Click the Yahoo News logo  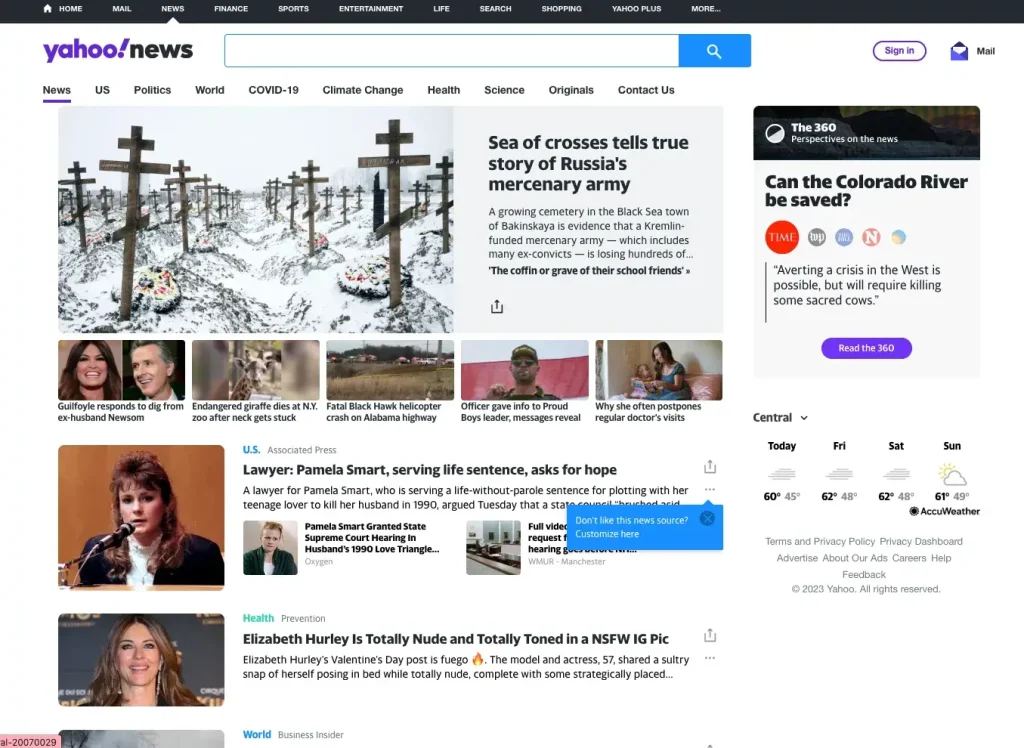(x=118, y=50)
